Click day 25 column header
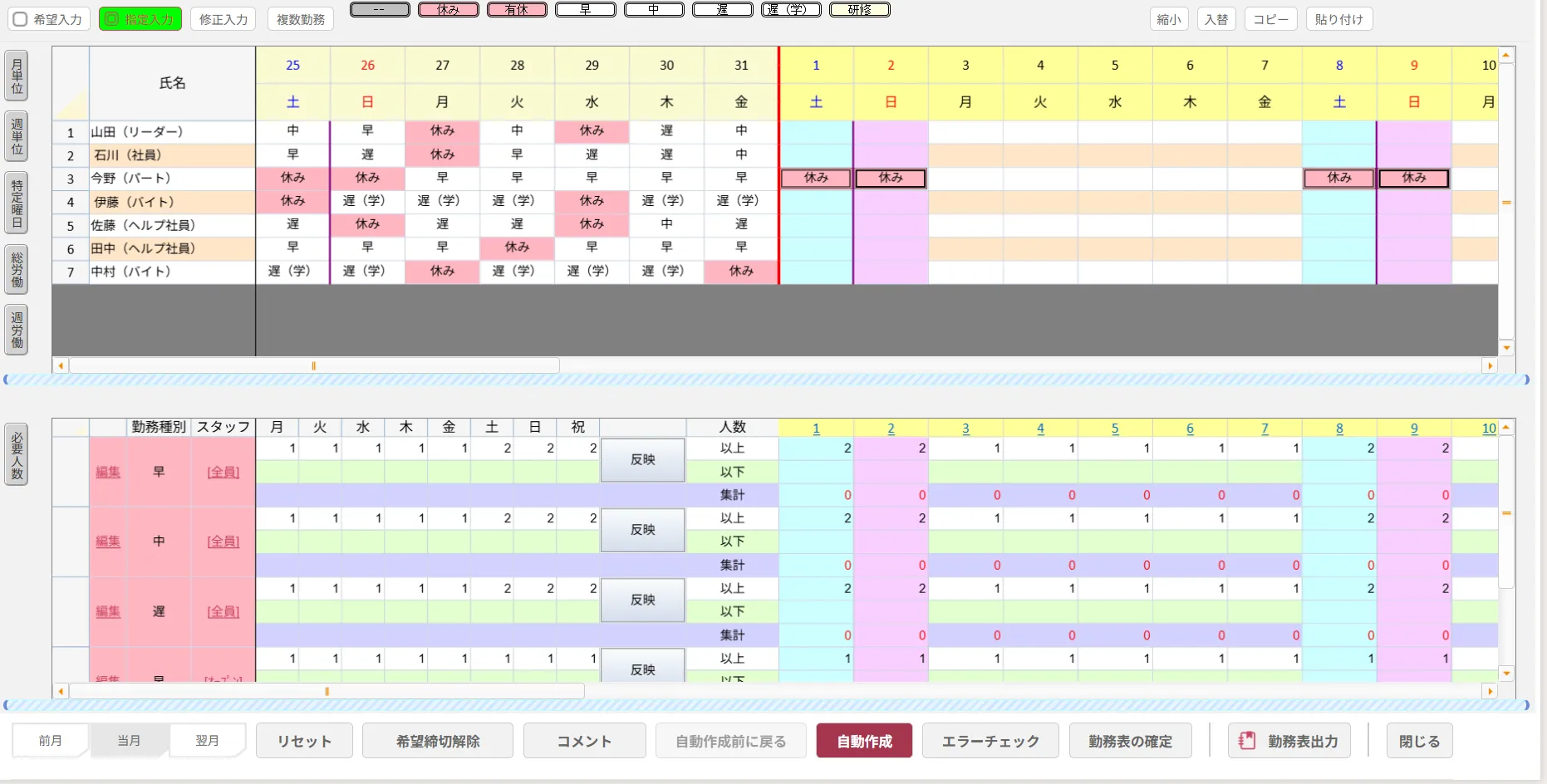1547x784 pixels. 293,65
